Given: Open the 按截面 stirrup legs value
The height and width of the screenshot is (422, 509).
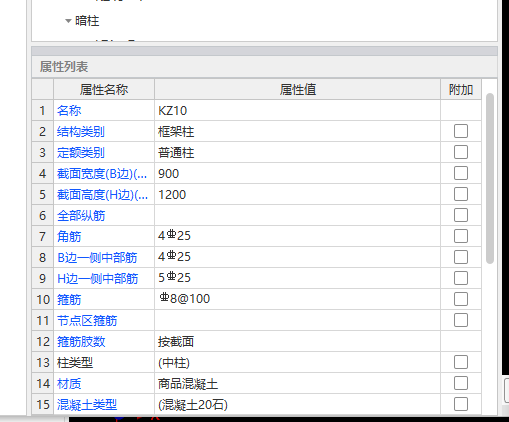Looking at the screenshot, I should tap(298, 341).
